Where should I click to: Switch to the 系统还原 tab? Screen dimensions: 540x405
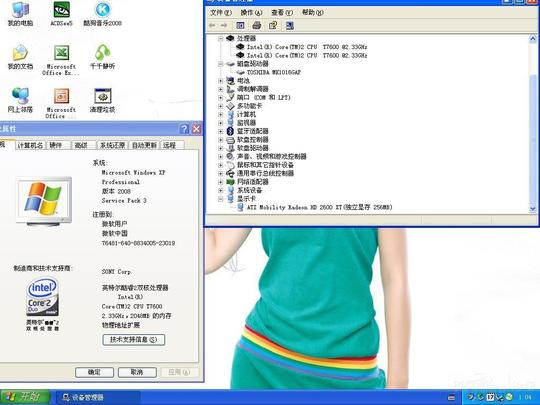[x=112, y=145]
